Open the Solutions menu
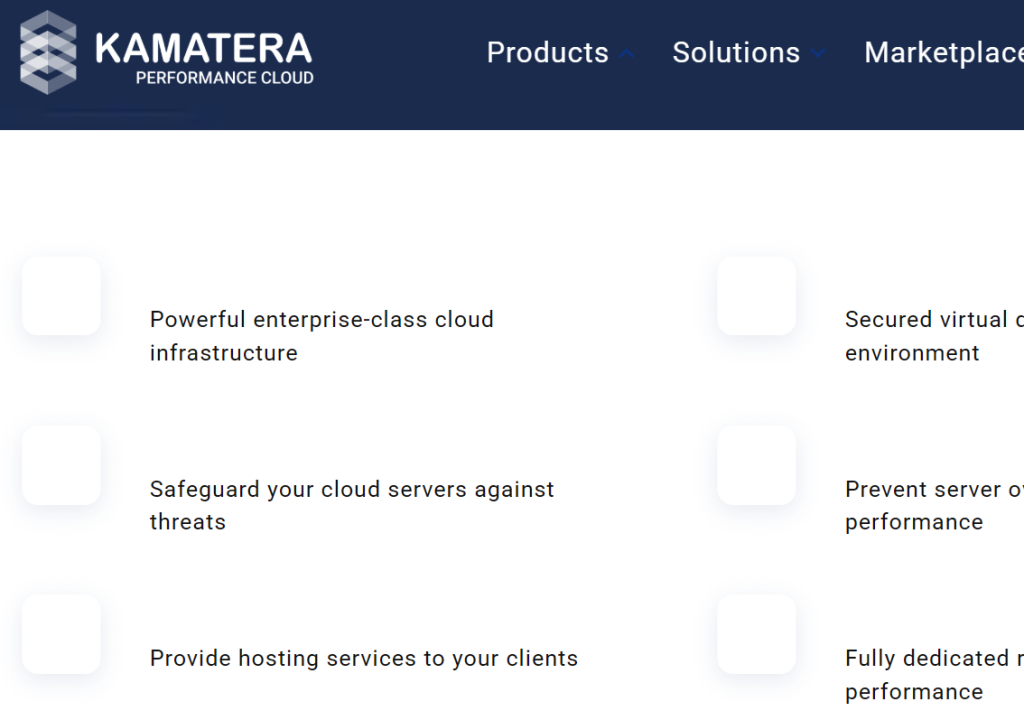The image size is (1024, 711). [736, 52]
